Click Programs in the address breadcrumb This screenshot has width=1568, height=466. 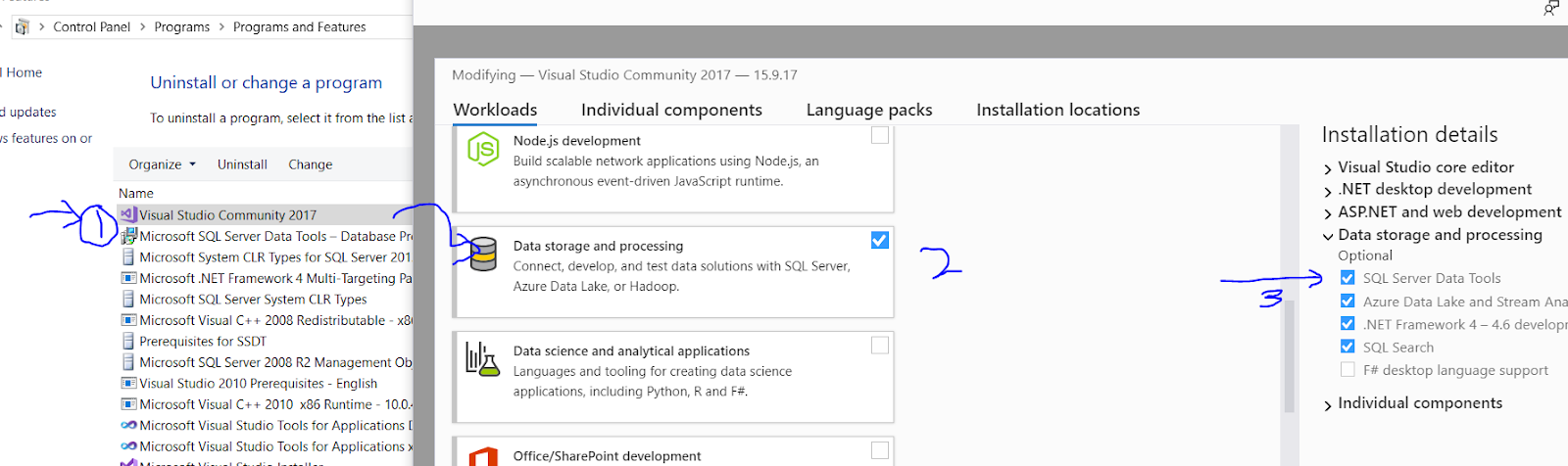182,27
